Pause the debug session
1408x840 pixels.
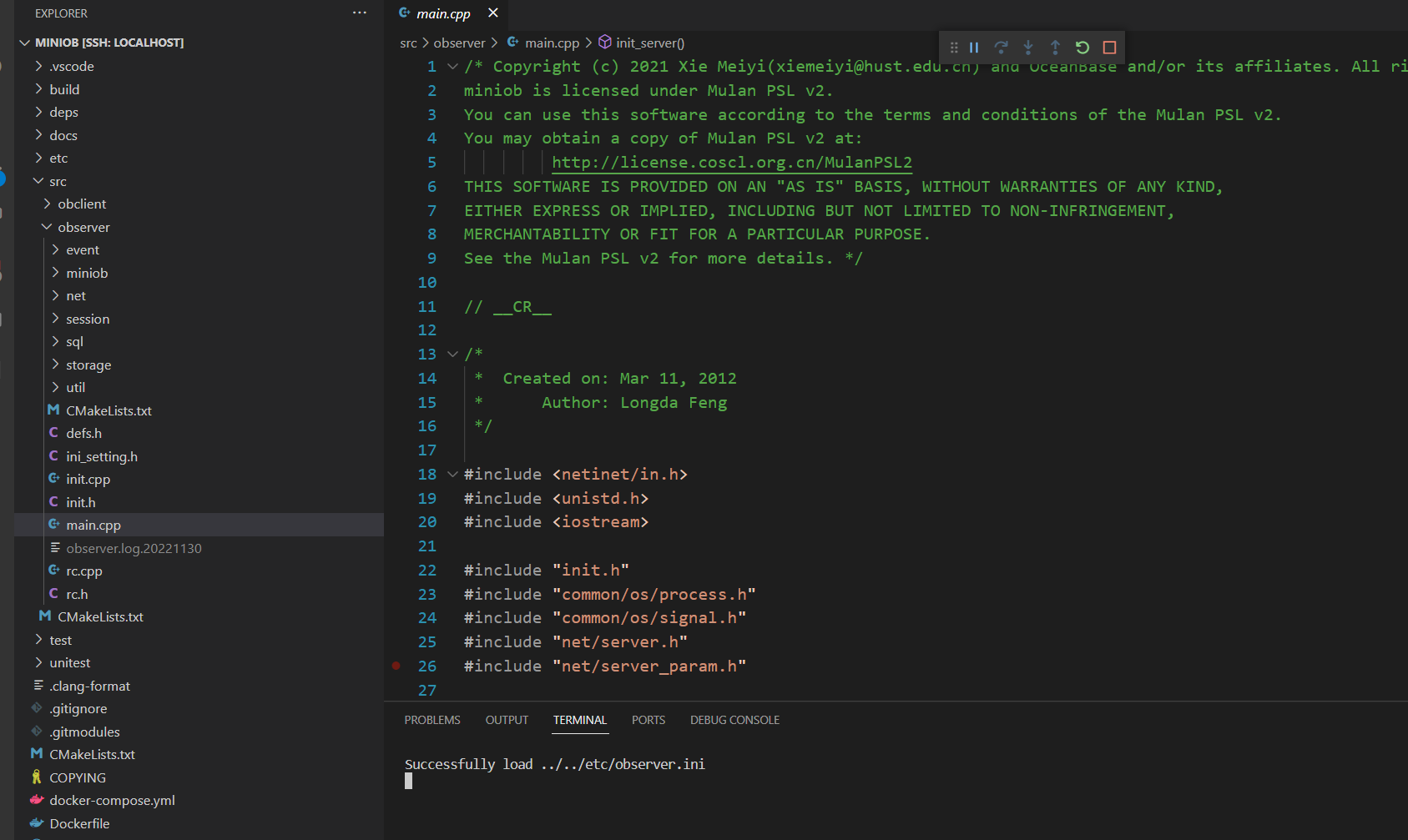point(974,48)
